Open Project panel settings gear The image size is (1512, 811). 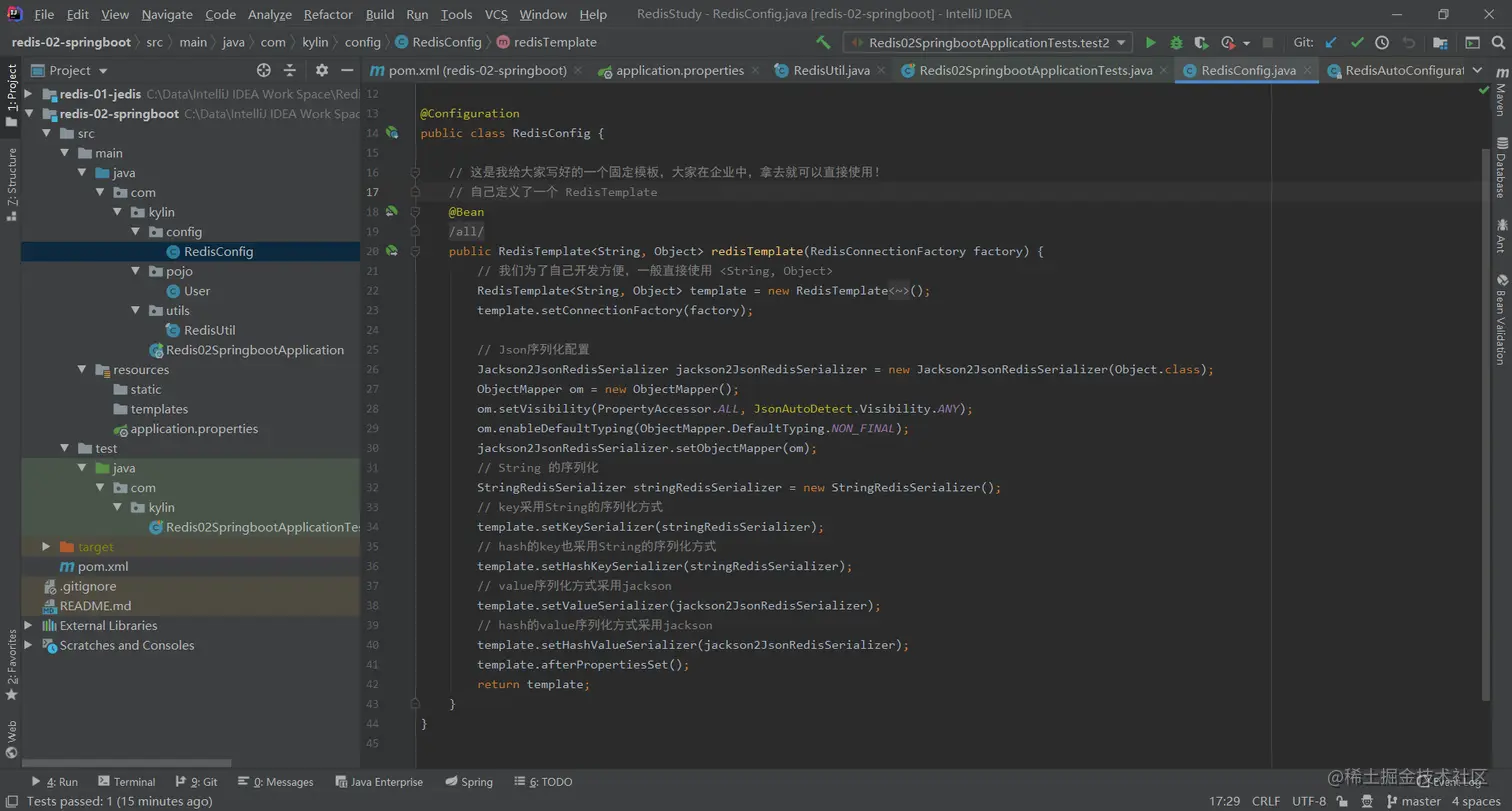322,70
